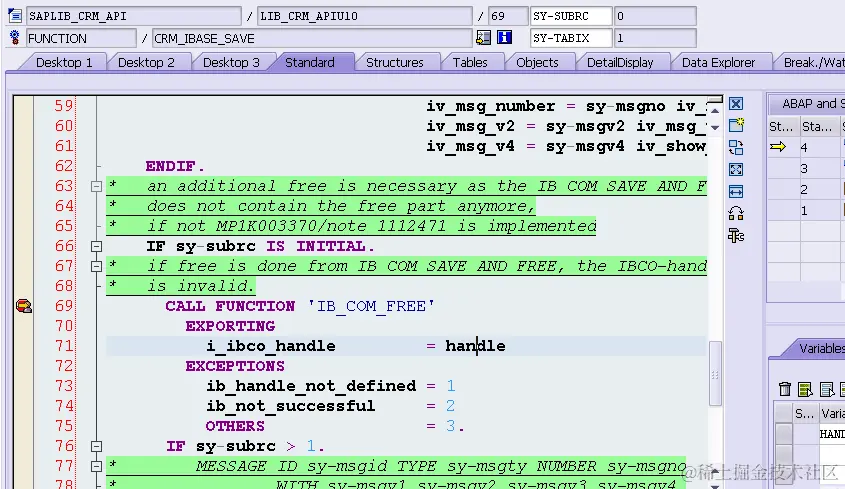Click stack level 2 row
845x489 pixels.
806,189
